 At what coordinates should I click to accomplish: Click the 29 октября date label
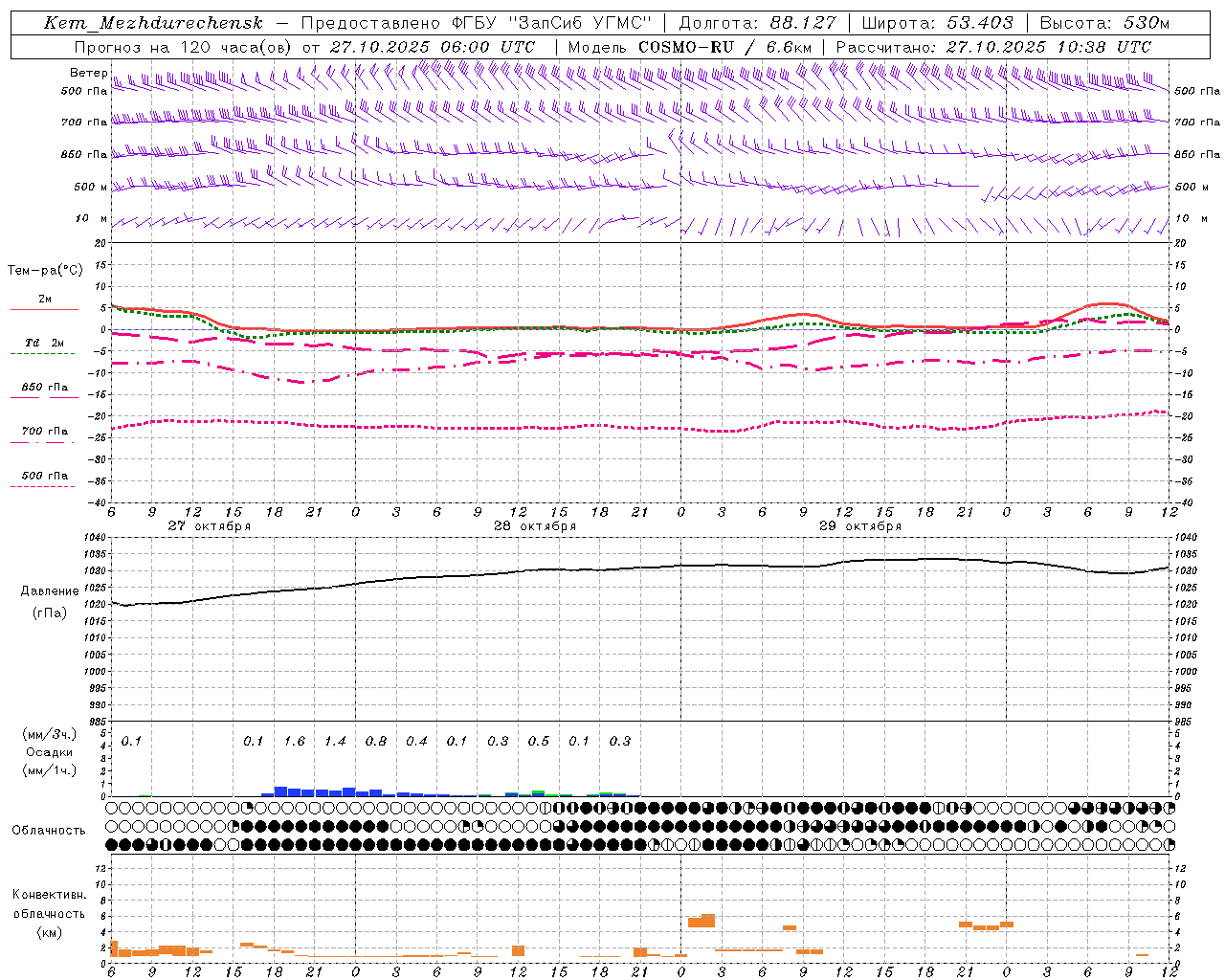[860, 526]
